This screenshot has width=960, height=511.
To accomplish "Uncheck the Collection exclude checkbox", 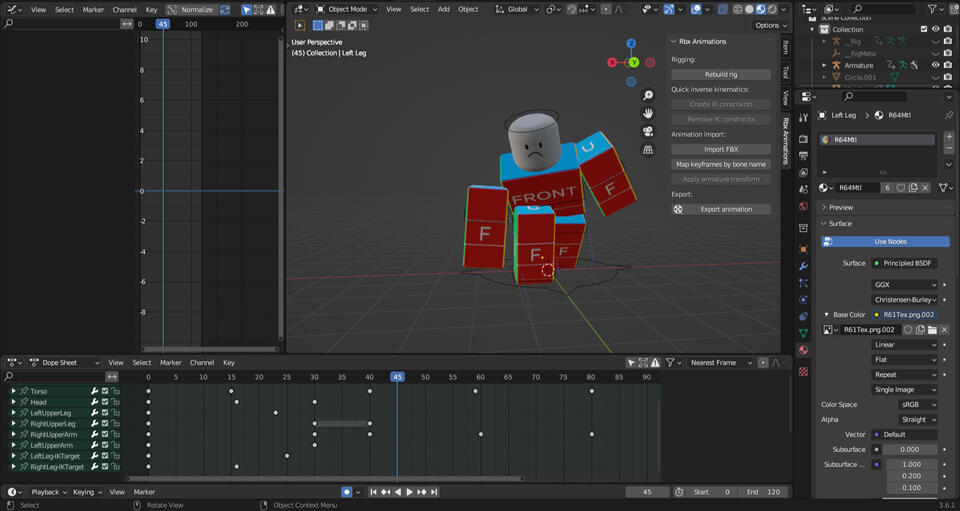I will pyautogui.click(x=924, y=29).
